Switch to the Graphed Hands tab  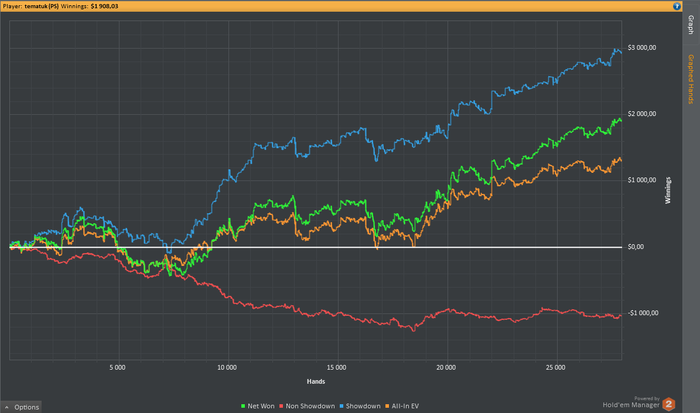pyautogui.click(x=691, y=79)
